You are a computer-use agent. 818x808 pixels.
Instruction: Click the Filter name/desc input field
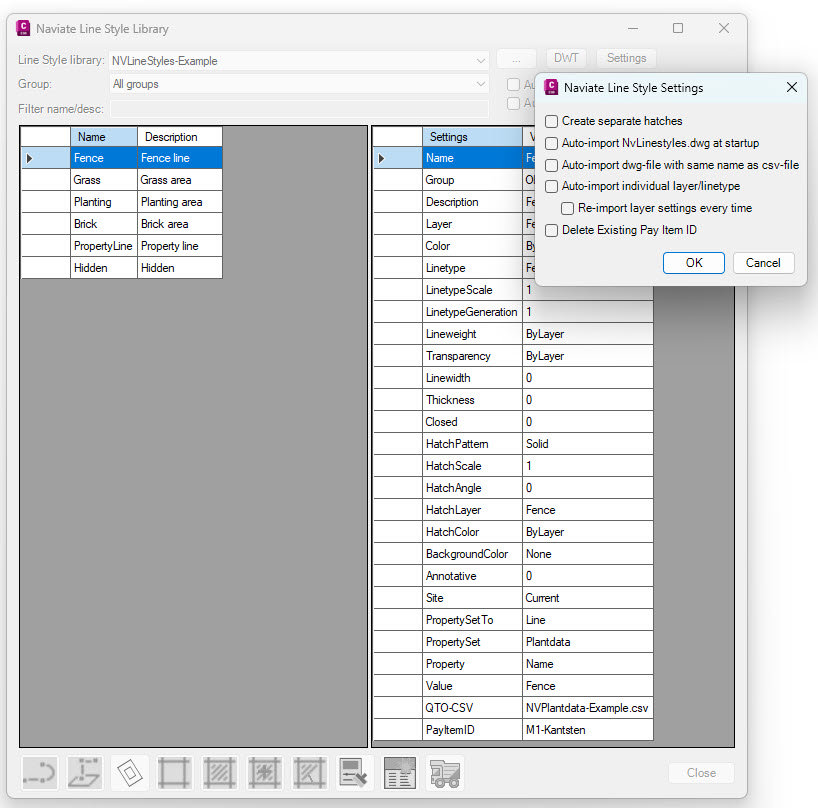click(x=300, y=109)
